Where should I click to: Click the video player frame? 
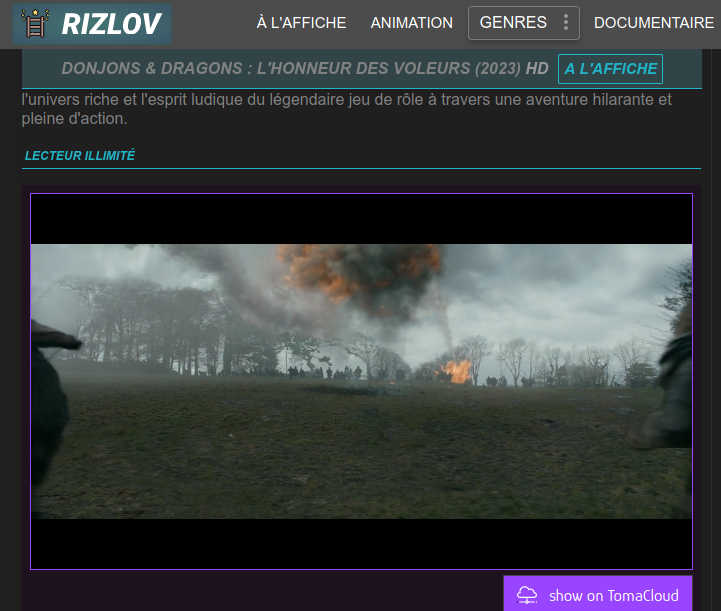tap(361, 382)
